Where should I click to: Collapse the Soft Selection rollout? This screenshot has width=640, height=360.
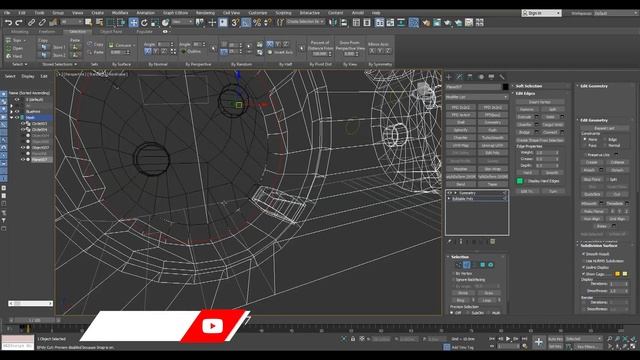point(529,86)
